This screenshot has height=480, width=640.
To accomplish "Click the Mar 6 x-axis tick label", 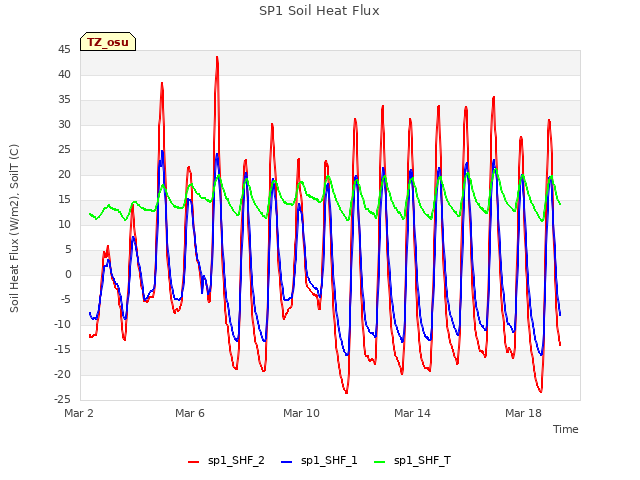I will [190, 413].
